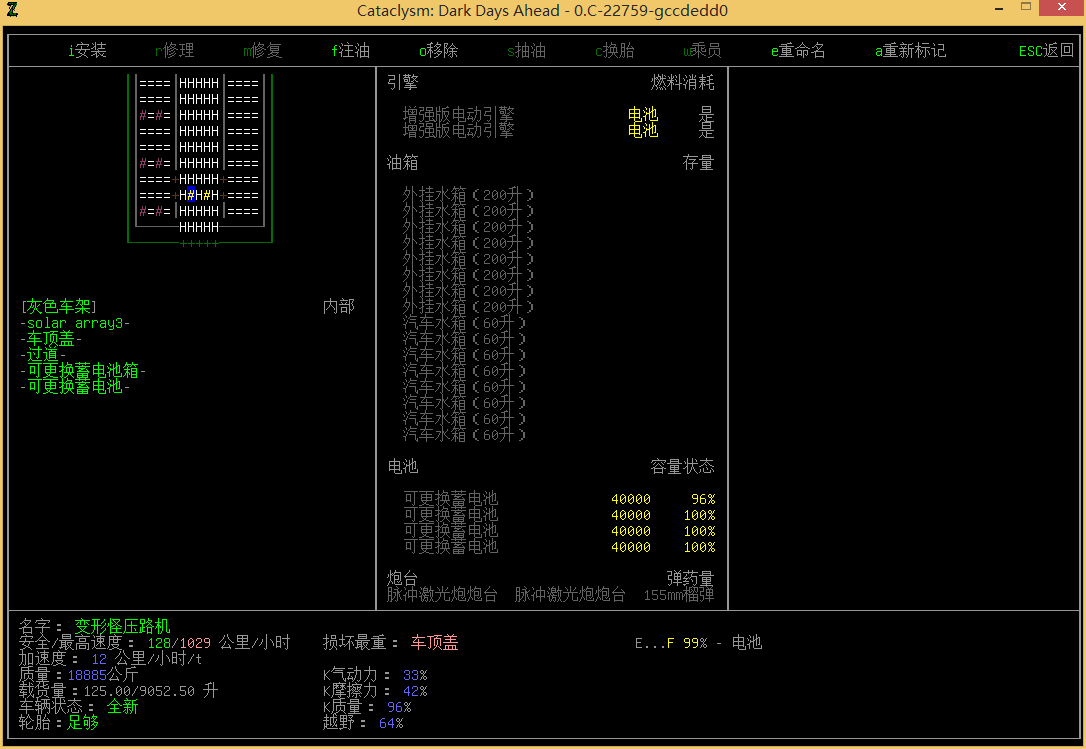Select the 可更换蓄电池箱 part entry
This screenshot has height=749, width=1086.
pyautogui.click(x=83, y=371)
